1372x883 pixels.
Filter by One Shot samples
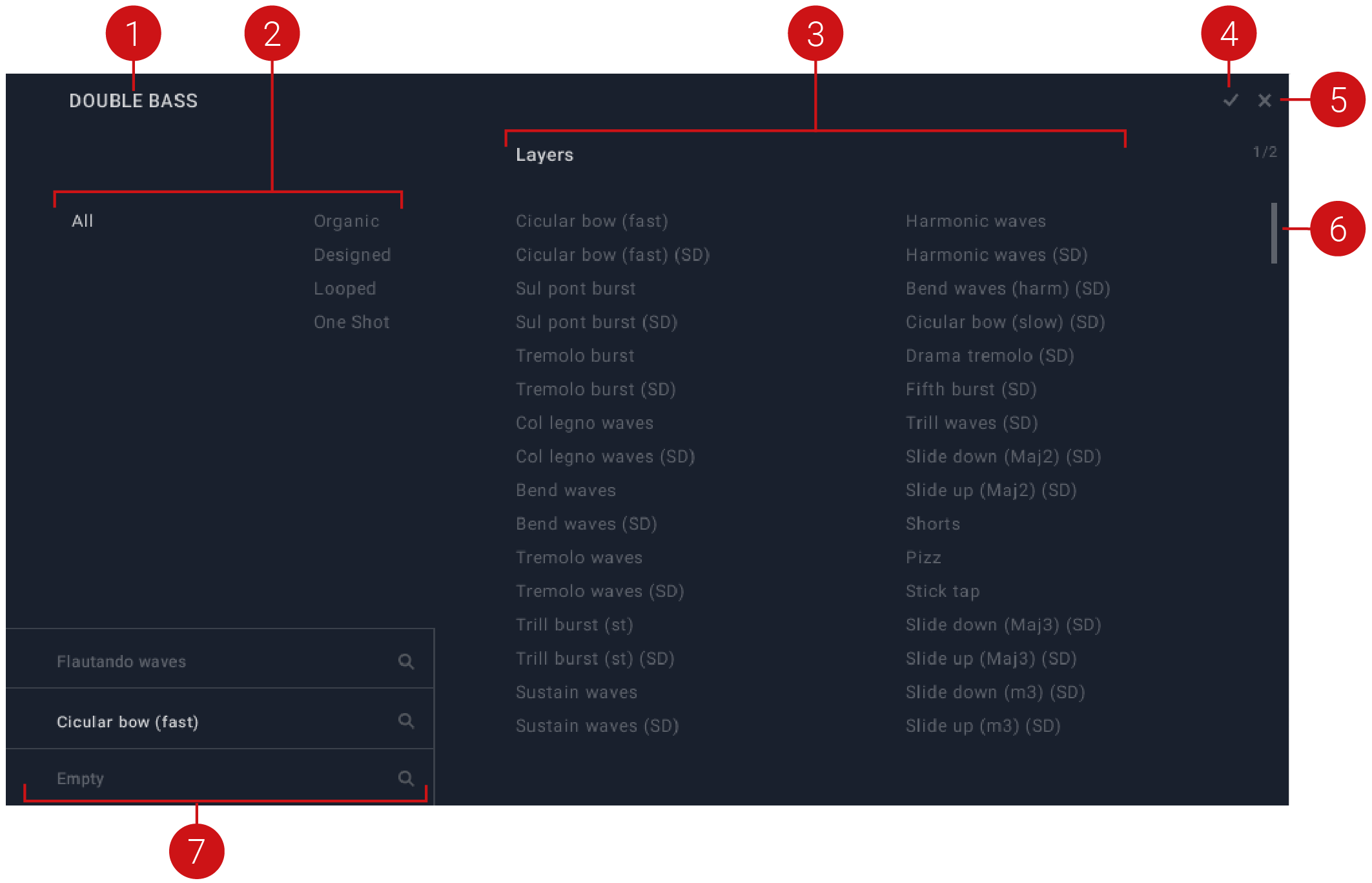[352, 322]
